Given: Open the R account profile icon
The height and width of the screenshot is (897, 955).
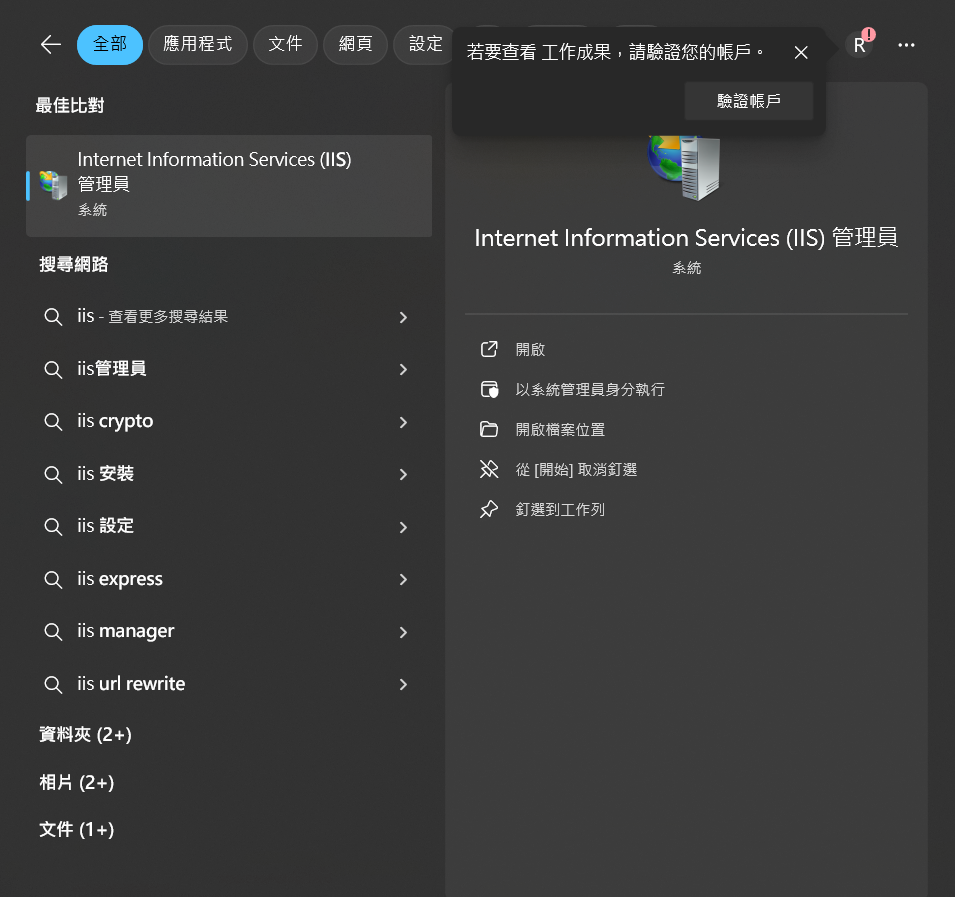Looking at the screenshot, I should coord(859,45).
